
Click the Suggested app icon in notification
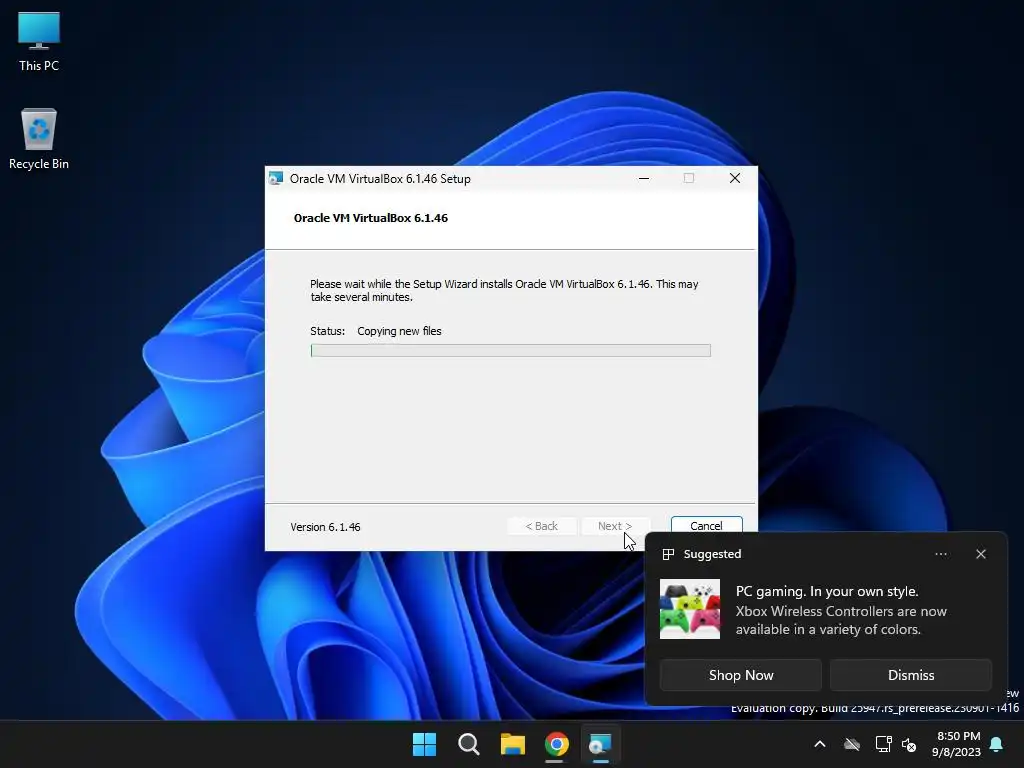668,554
